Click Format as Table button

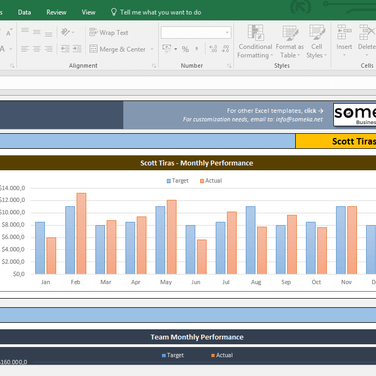click(289, 42)
